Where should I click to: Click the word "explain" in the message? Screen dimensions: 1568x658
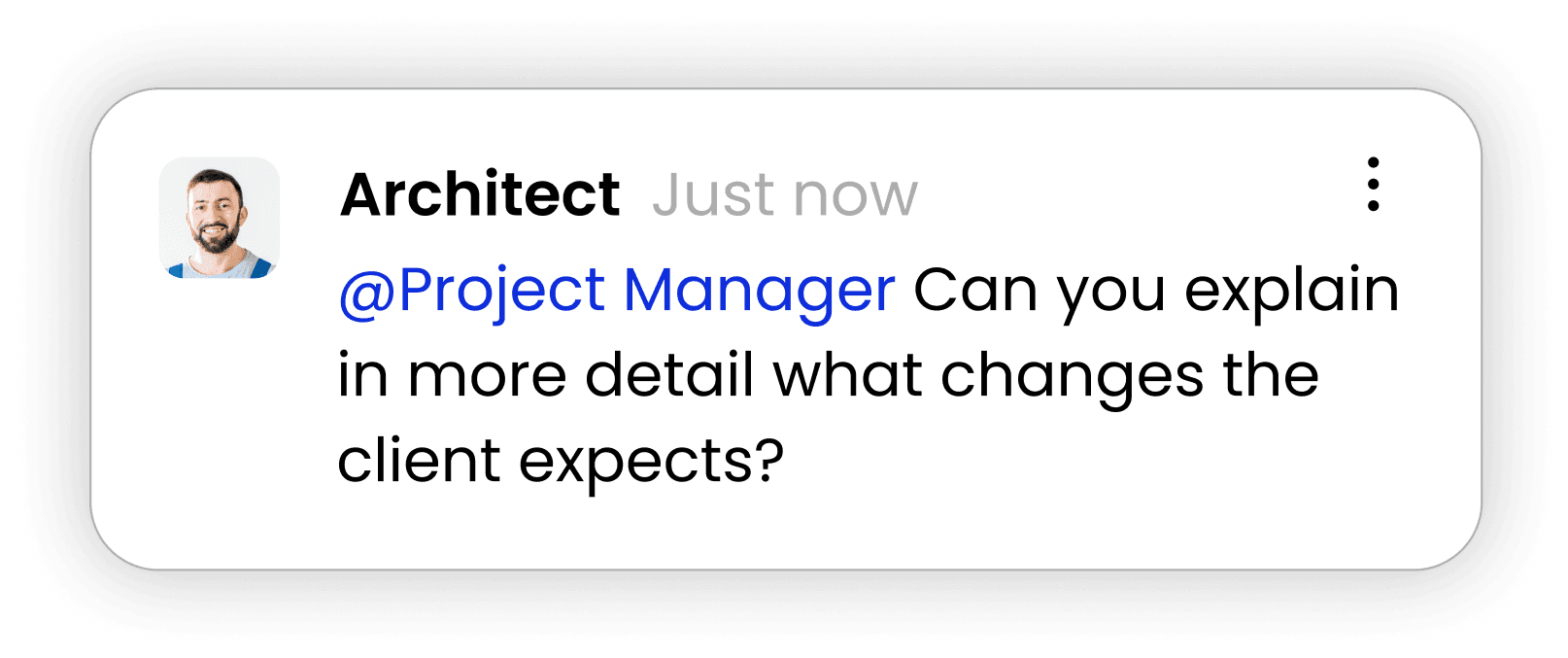pyautogui.click(x=1291, y=291)
